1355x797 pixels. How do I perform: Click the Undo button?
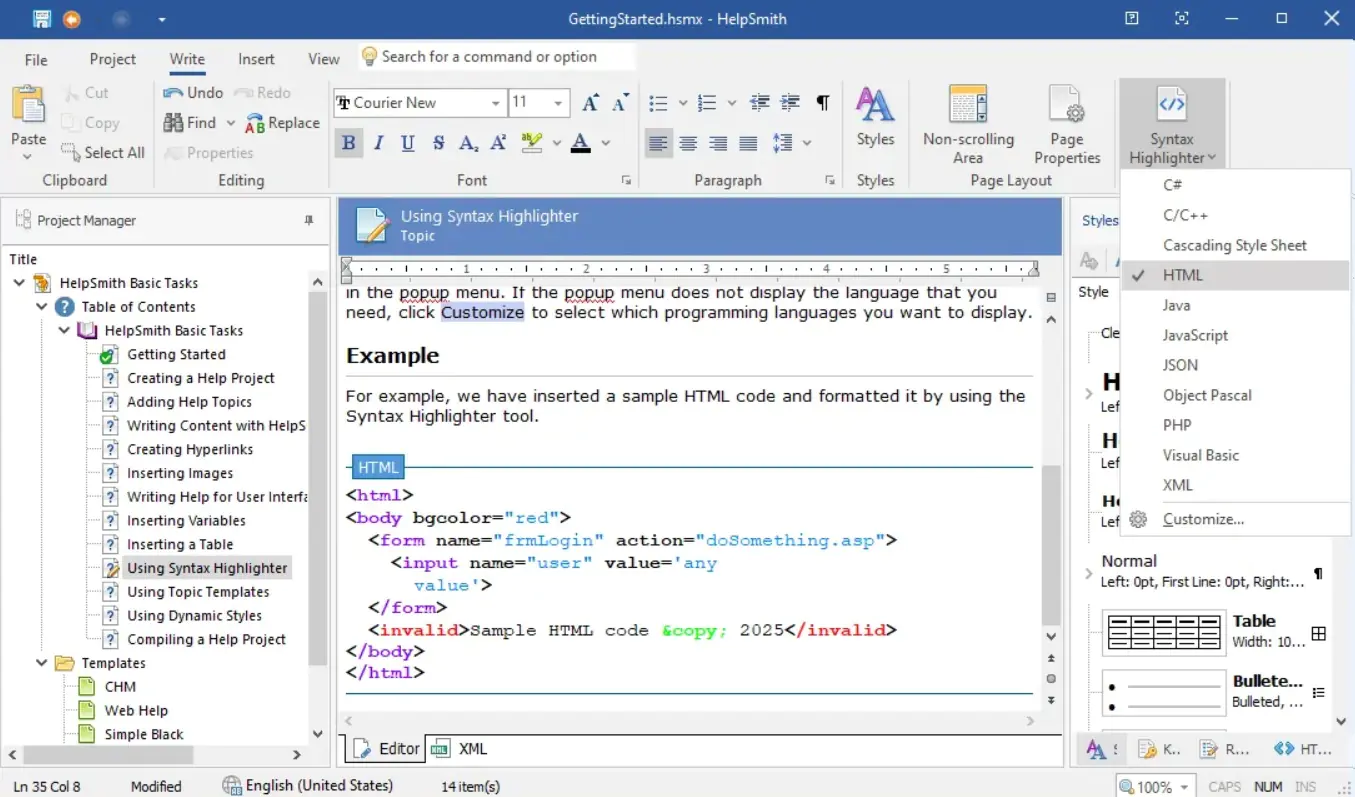point(193,92)
